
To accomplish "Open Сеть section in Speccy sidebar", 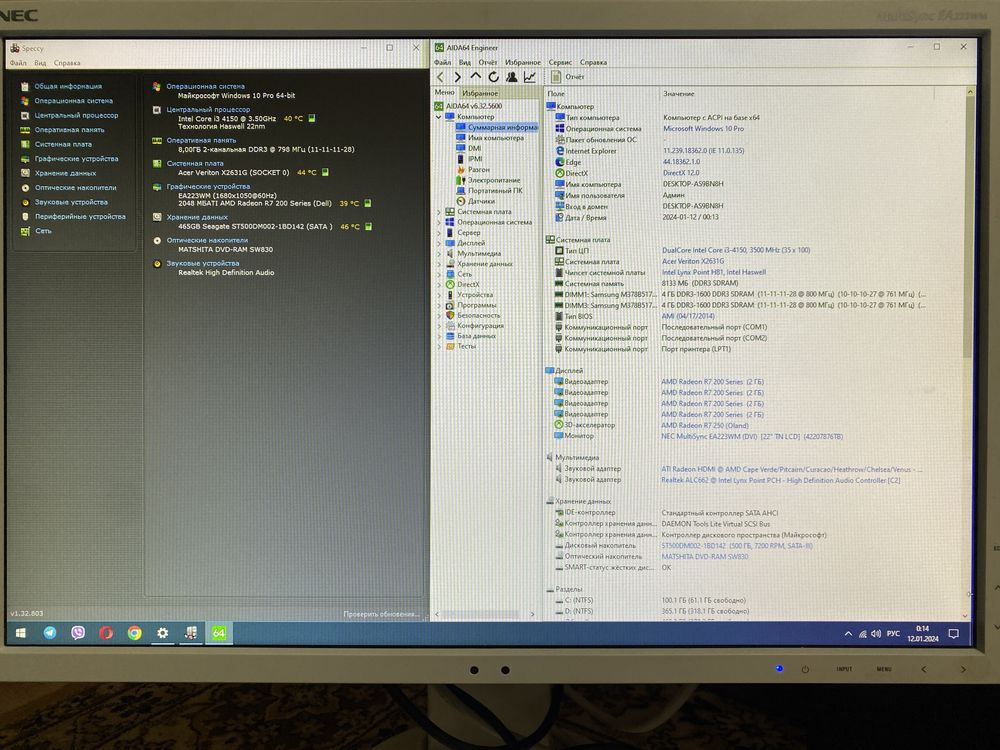I will click(x=36, y=231).
